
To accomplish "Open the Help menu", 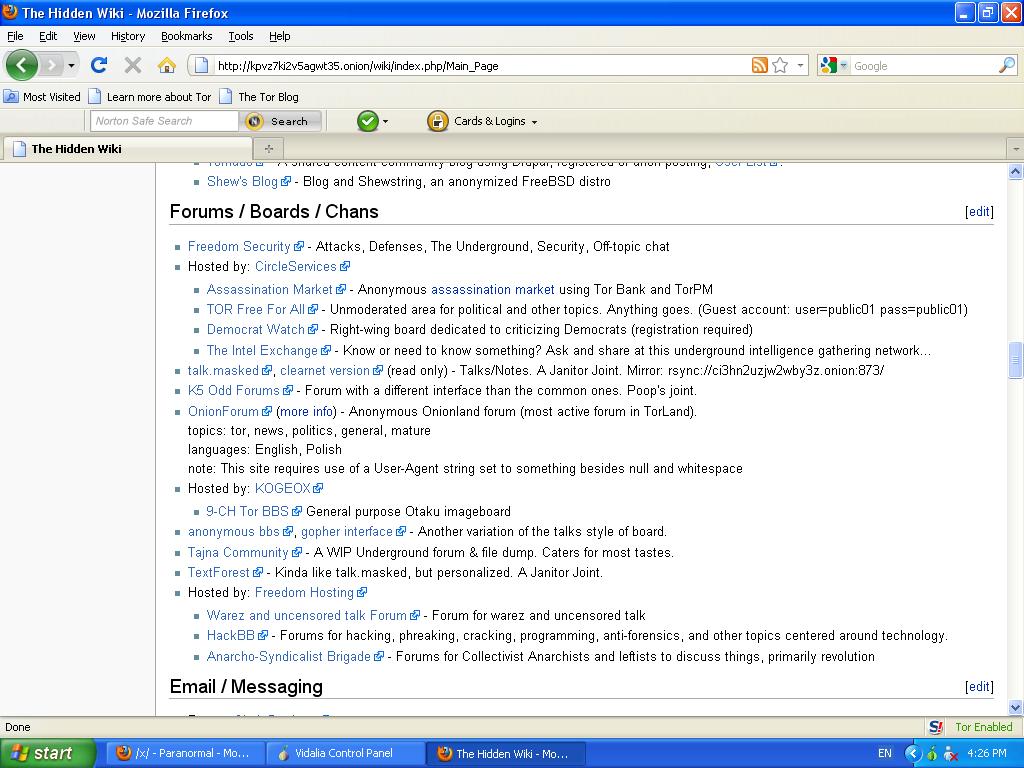I will pyautogui.click(x=280, y=36).
